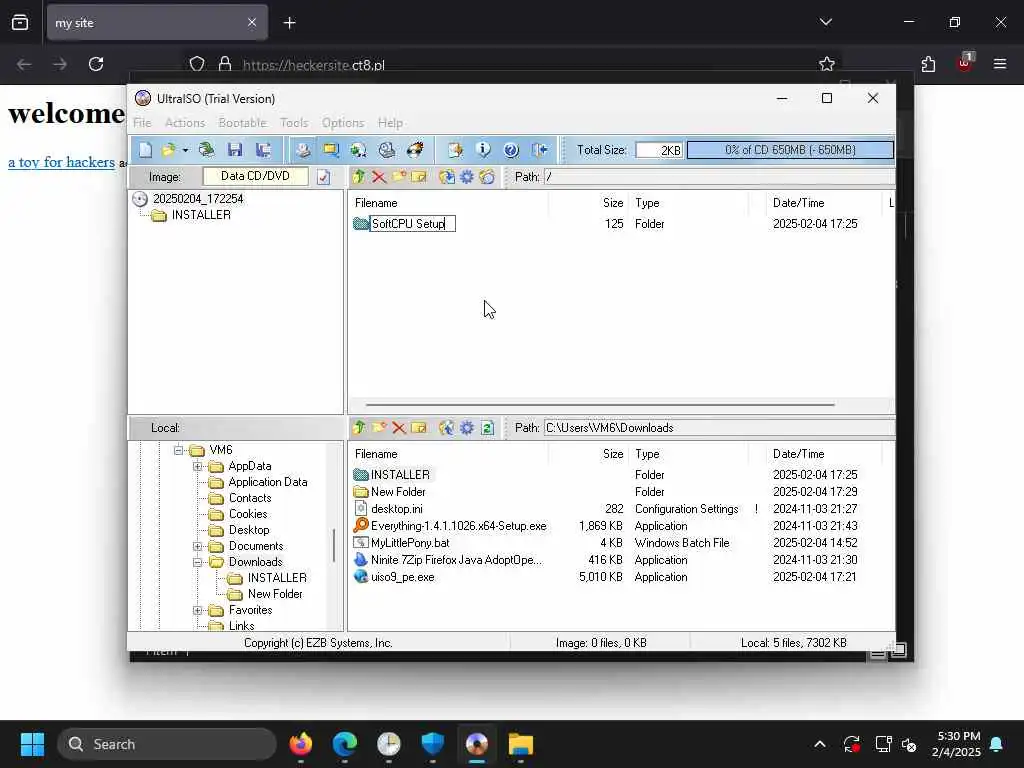Click the Open CD/DVD toolbar icon
The image size is (1024, 768).
pos(207,150)
